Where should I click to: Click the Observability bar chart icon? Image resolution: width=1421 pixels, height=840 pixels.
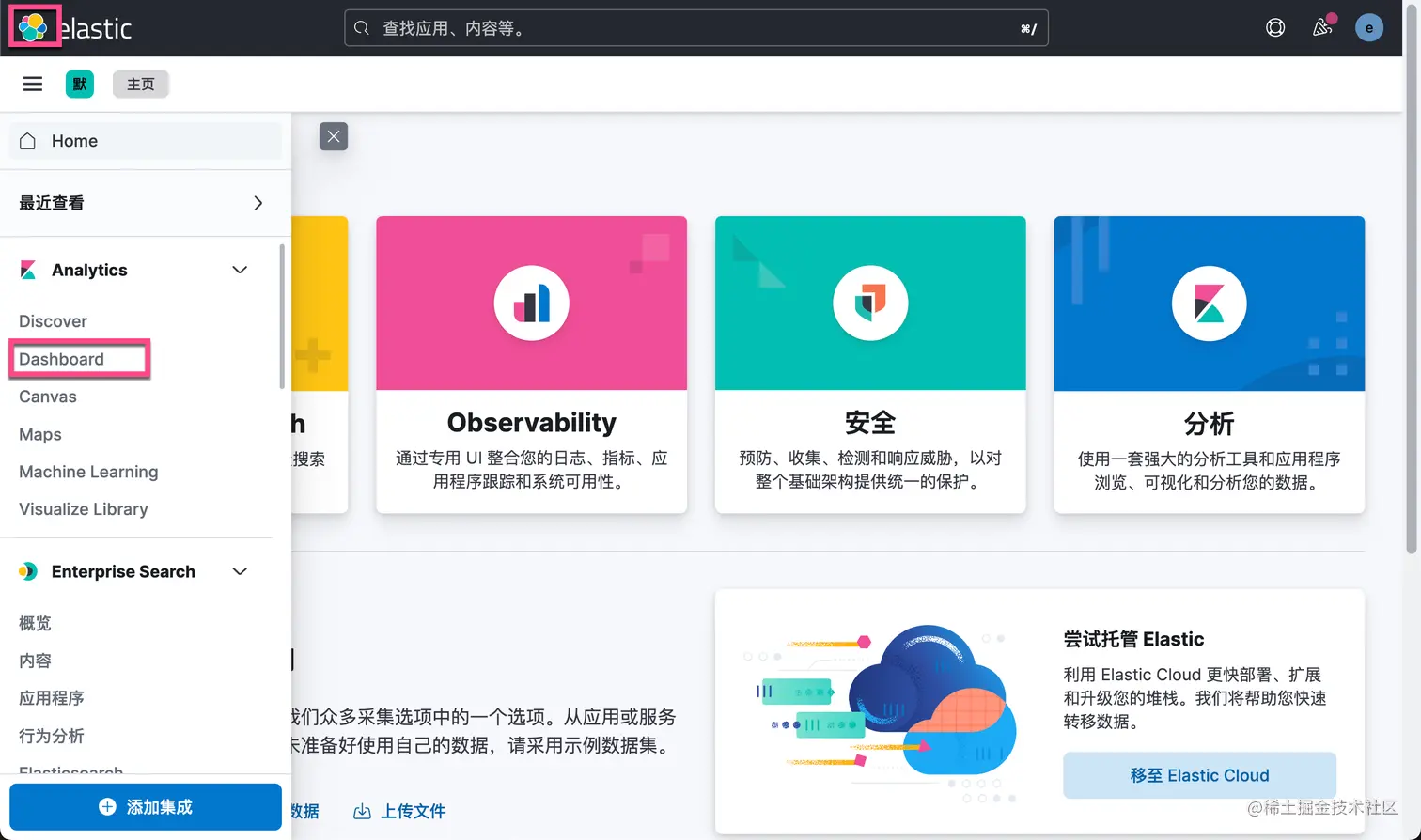tap(532, 303)
